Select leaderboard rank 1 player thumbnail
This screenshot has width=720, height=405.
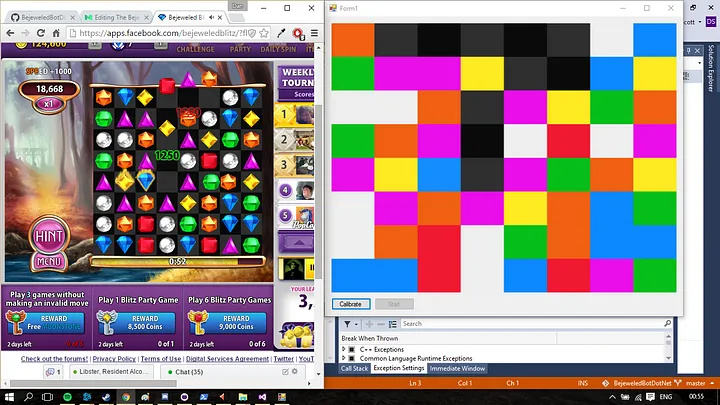tap(304, 115)
